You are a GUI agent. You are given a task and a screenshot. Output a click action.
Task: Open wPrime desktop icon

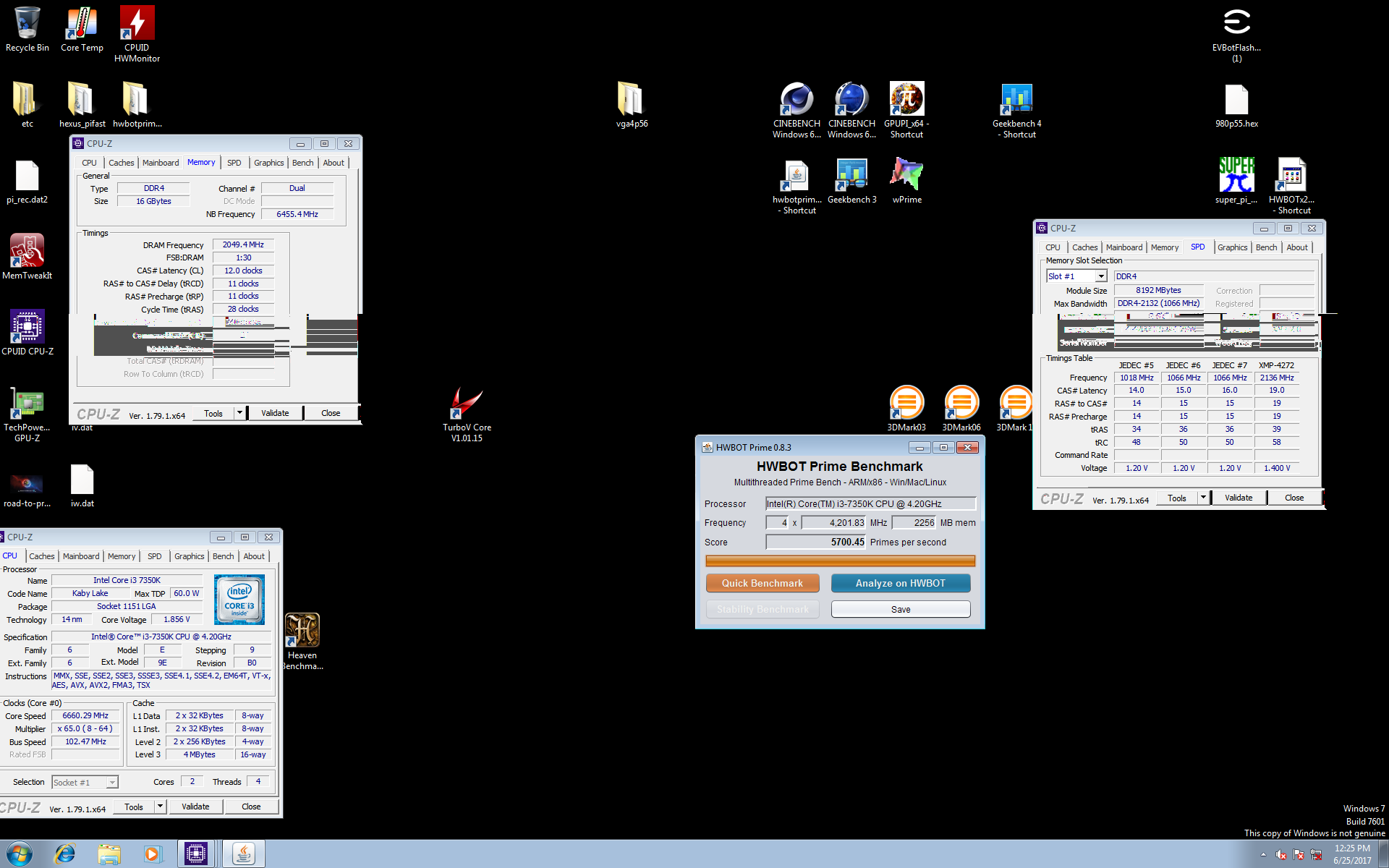[906, 182]
